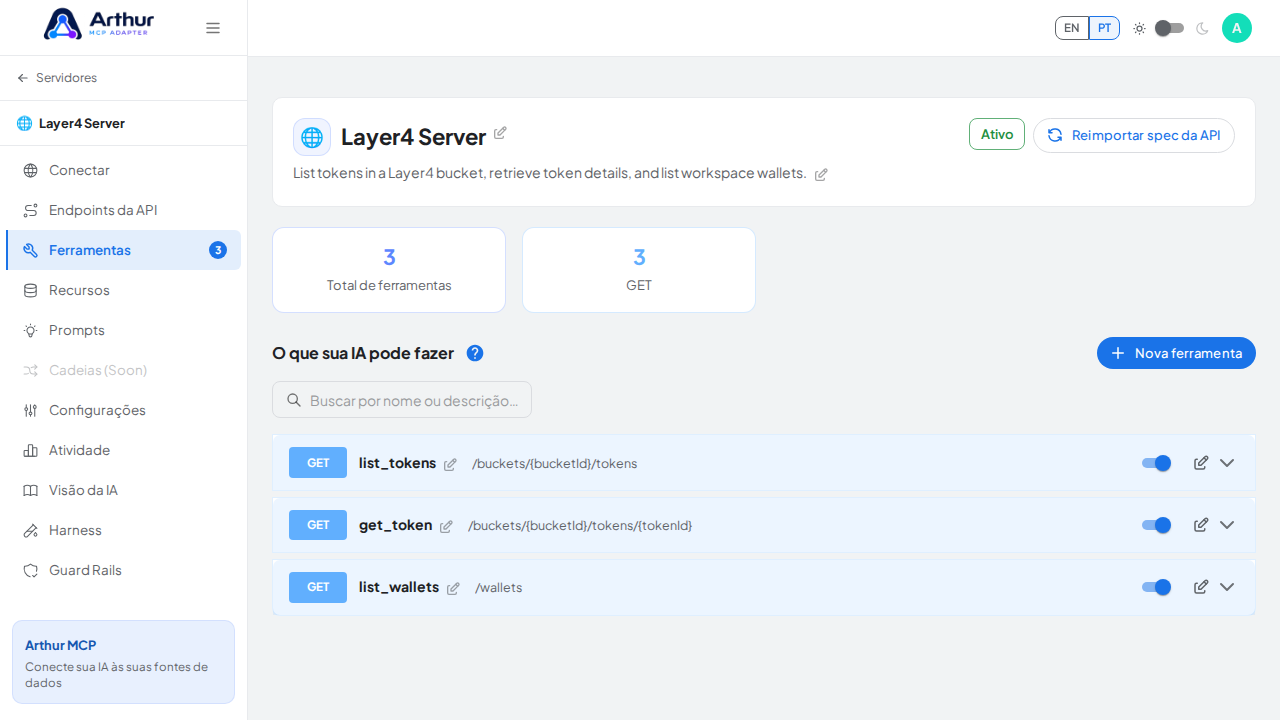Select Ferramentas in the sidebar

[x=123, y=250]
